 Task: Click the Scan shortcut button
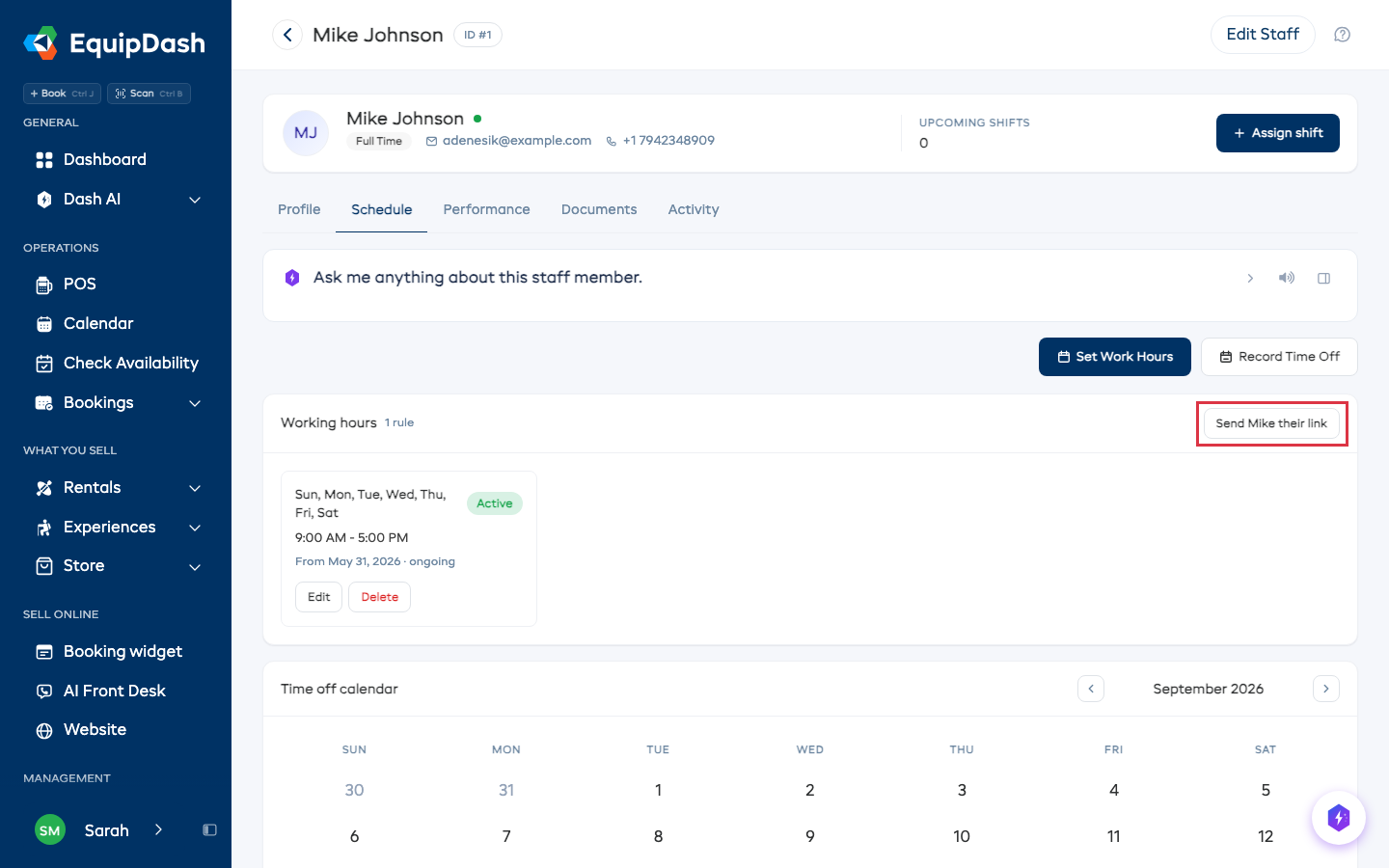pos(150,94)
